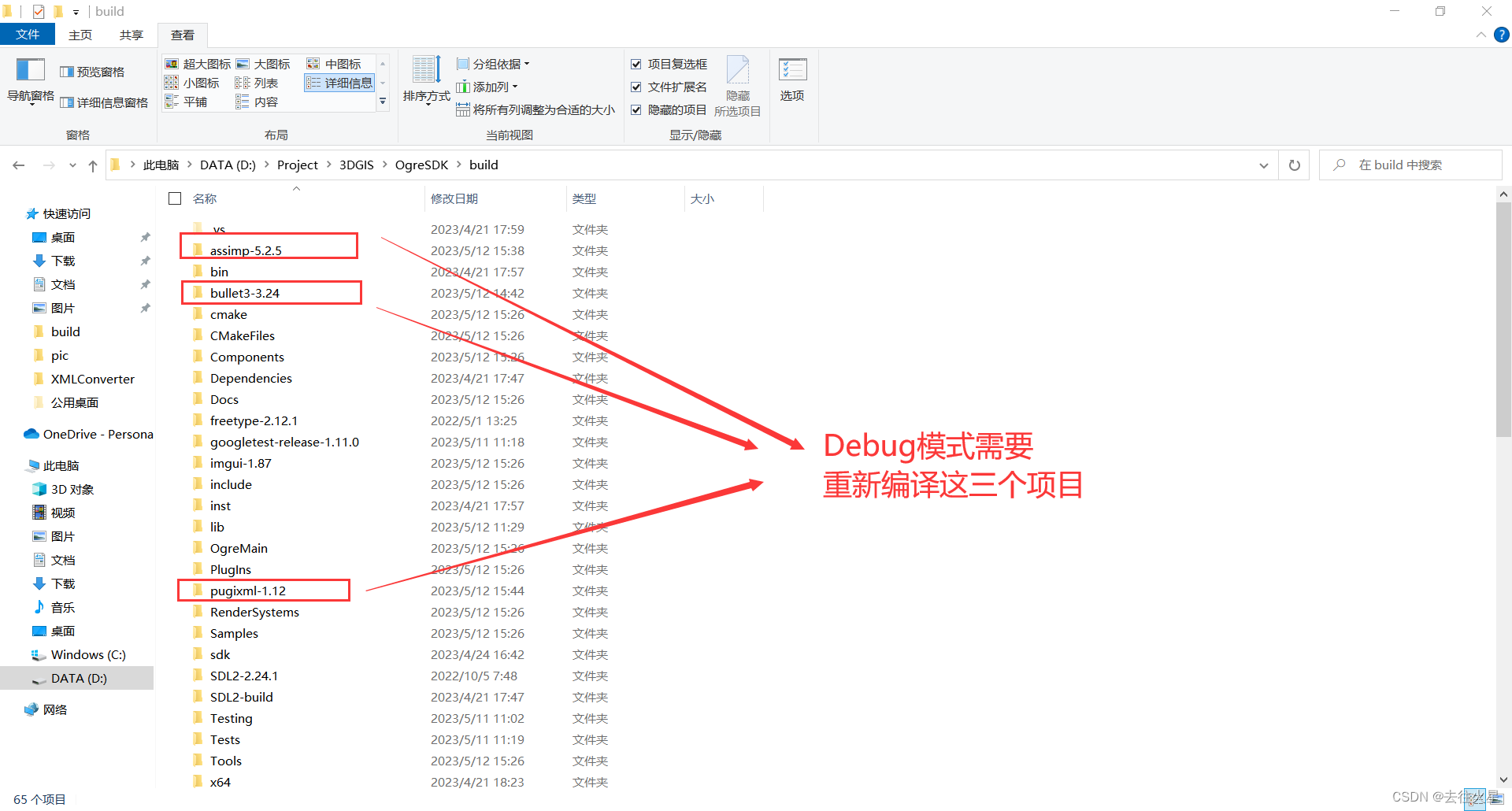Toggle hidden items (隐藏的项目)
Screen dimensions: 1512x811
click(x=669, y=110)
